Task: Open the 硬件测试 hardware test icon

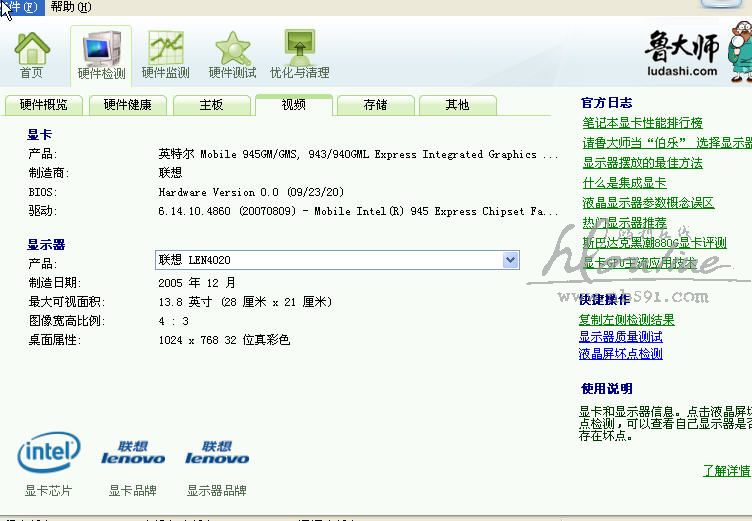Action: click(x=232, y=54)
